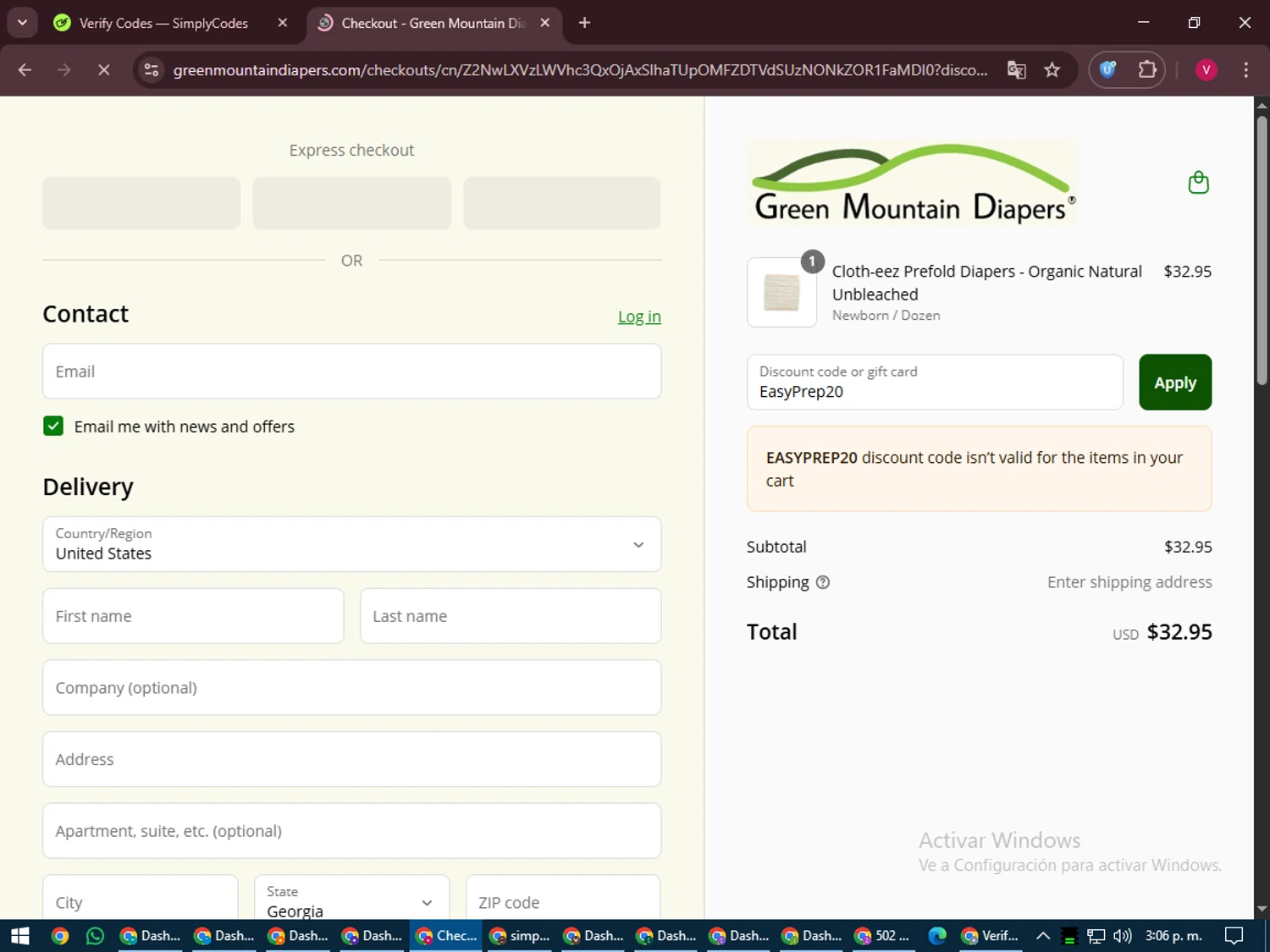Open a new browser tab
The height and width of the screenshot is (952, 1270).
pos(584,23)
